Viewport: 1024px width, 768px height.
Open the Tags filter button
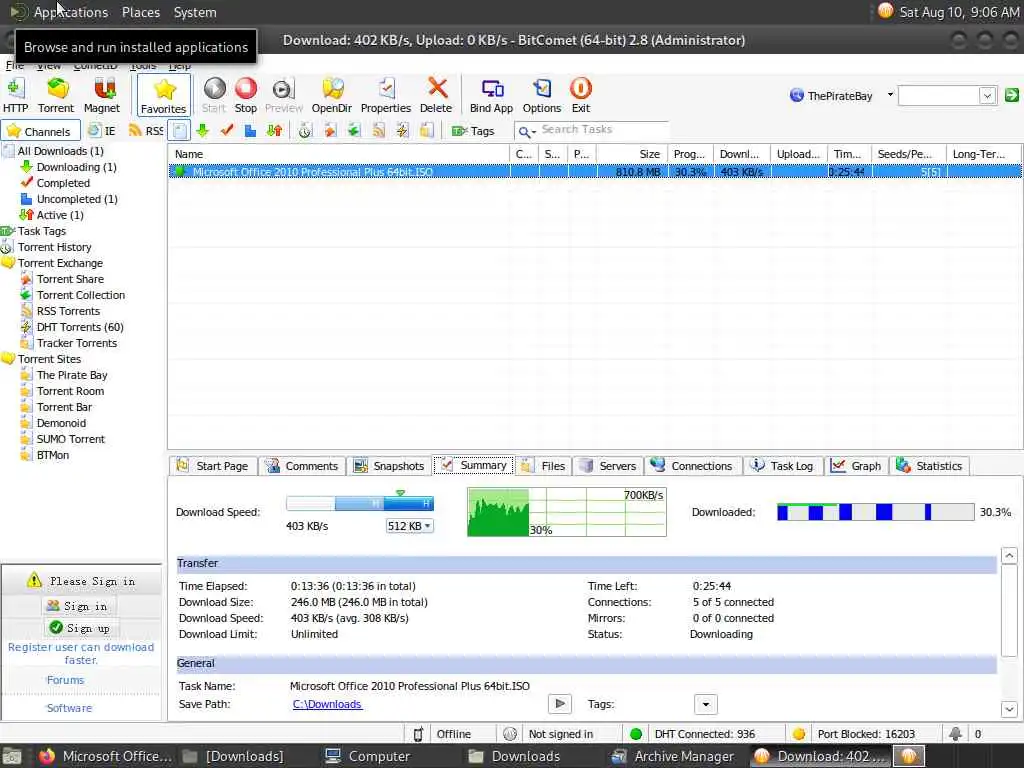[x=473, y=131]
